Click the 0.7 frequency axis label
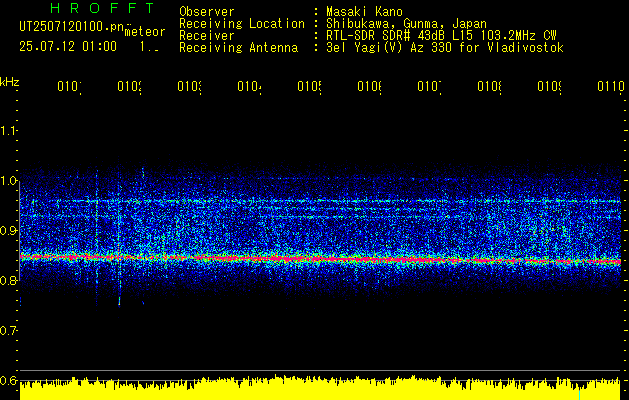This screenshot has height=400, width=629. [8, 331]
